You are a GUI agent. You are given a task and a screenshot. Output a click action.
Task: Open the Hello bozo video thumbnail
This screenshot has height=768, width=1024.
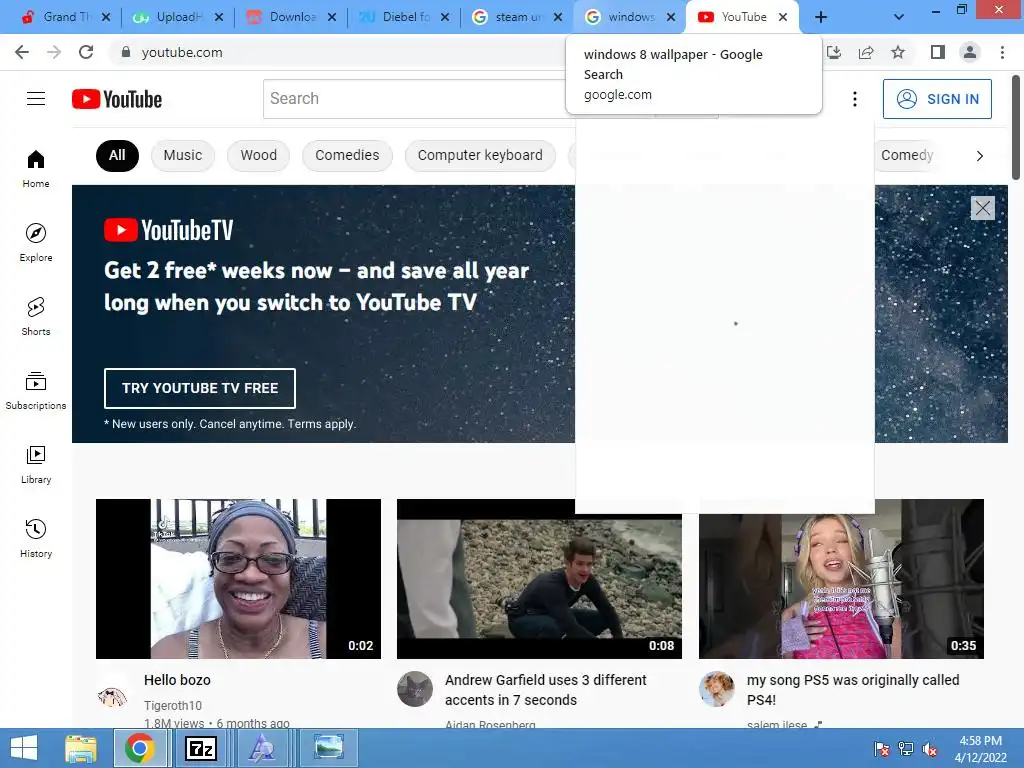point(238,579)
